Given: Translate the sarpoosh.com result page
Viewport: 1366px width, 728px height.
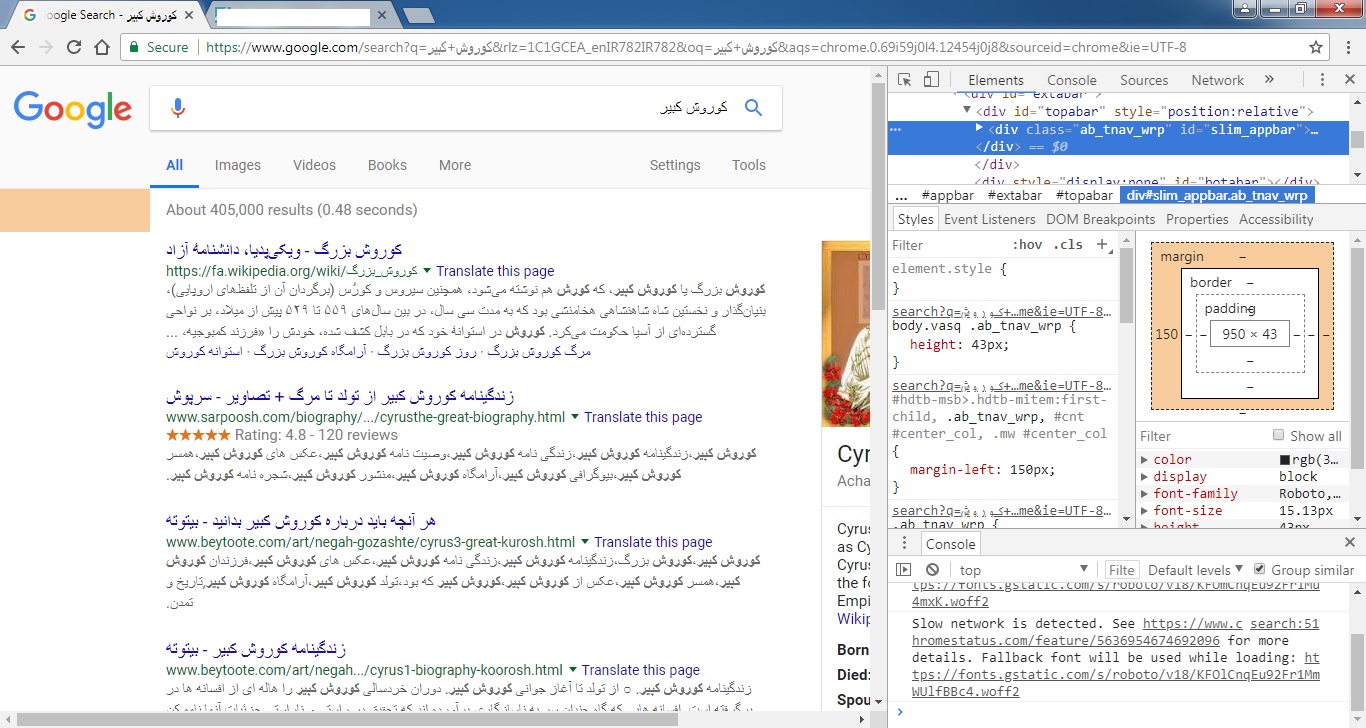Looking at the screenshot, I should (643, 417).
